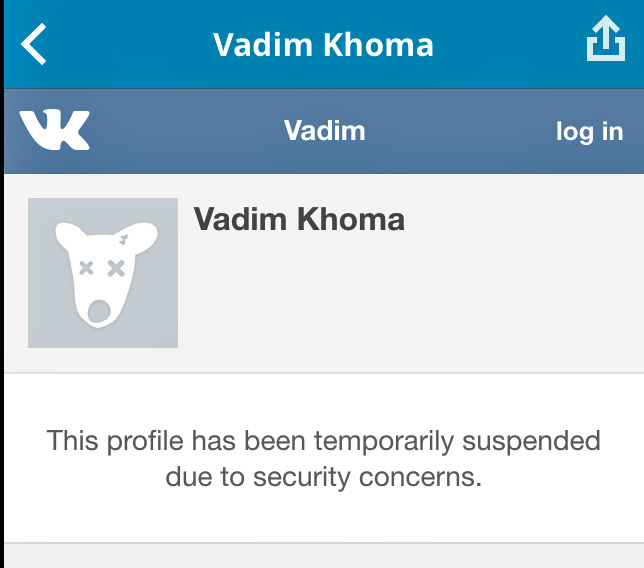644x568 pixels.
Task: Click the VK logo
Action: tap(54, 130)
